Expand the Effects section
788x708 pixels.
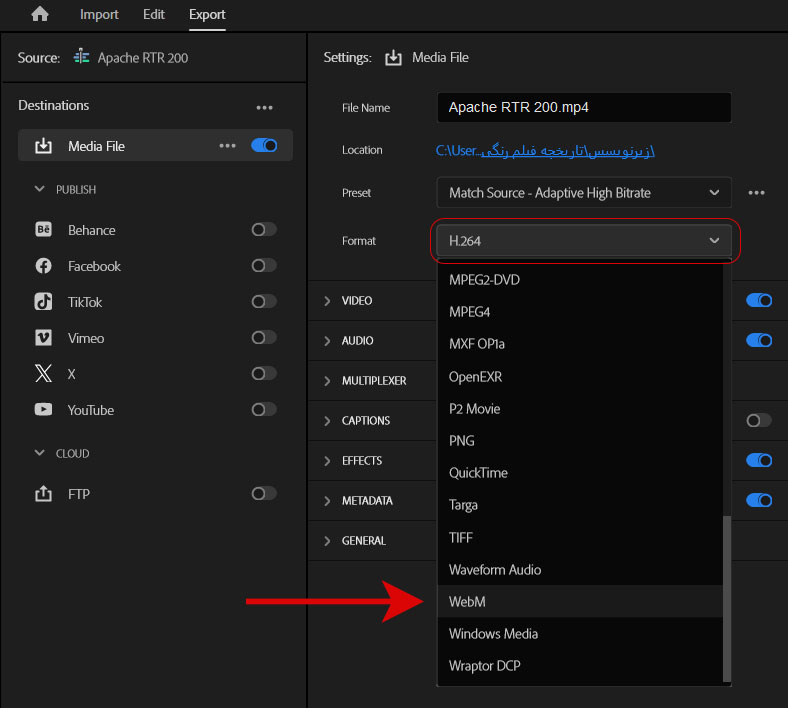tap(327, 461)
